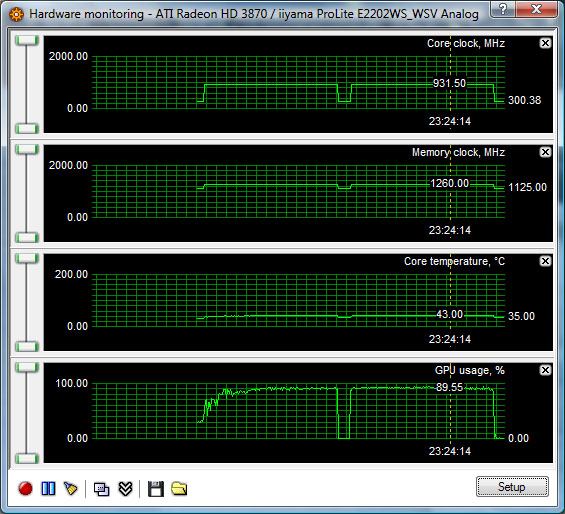The width and height of the screenshot is (565, 514).
Task: Click the 100.00 GPU usage axis maximum
Action: tap(71, 383)
